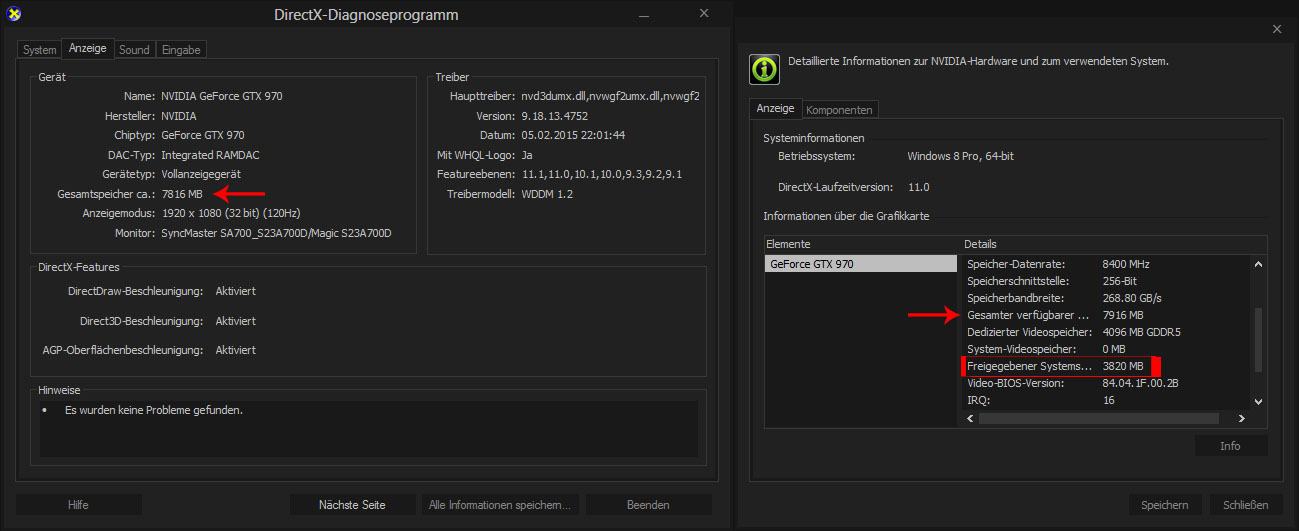
Task: Click the Info button
Action: pyautogui.click(x=1230, y=446)
